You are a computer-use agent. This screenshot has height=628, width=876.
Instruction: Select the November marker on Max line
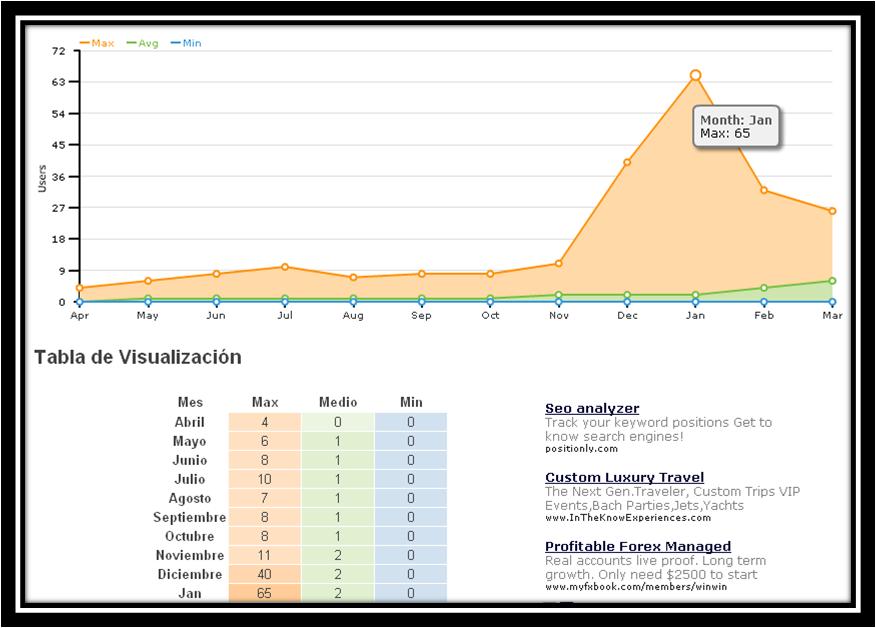click(559, 264)
